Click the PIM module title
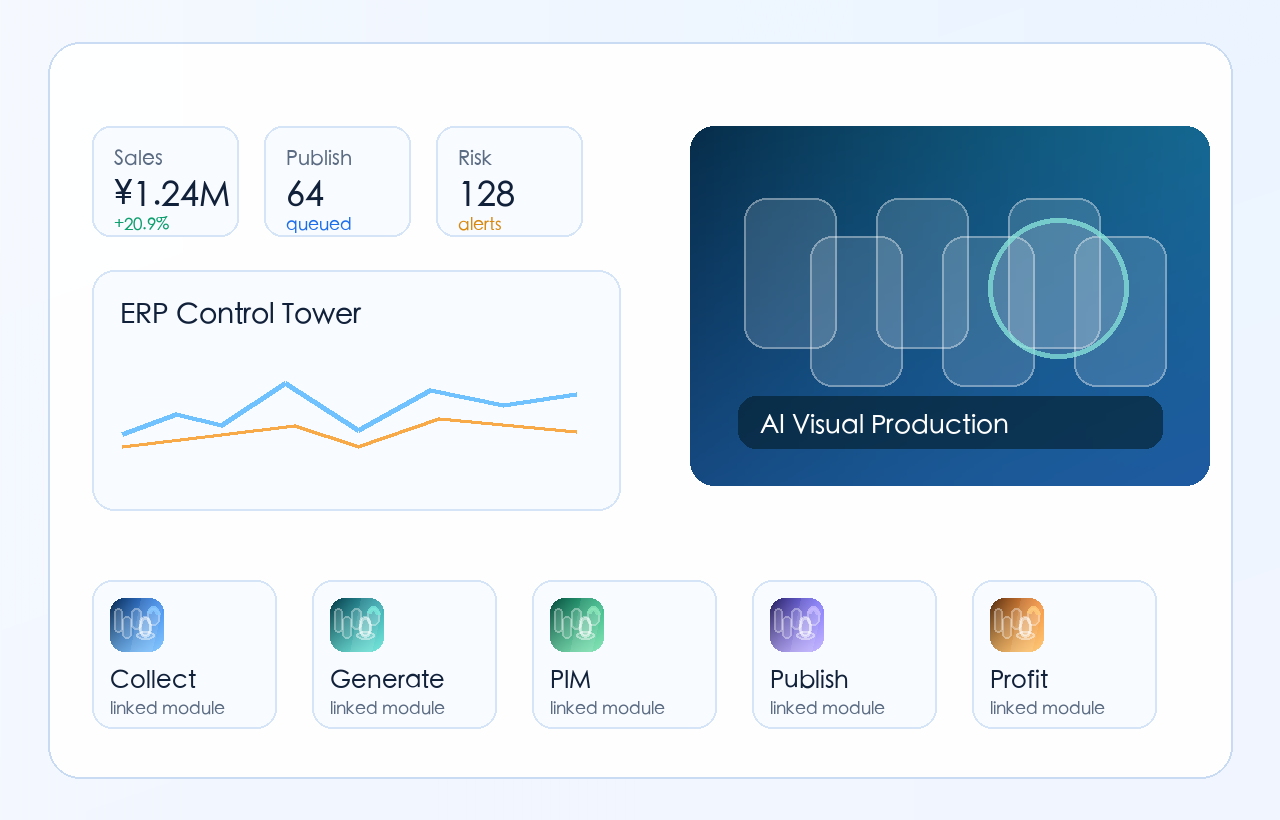 pos(570,679)
